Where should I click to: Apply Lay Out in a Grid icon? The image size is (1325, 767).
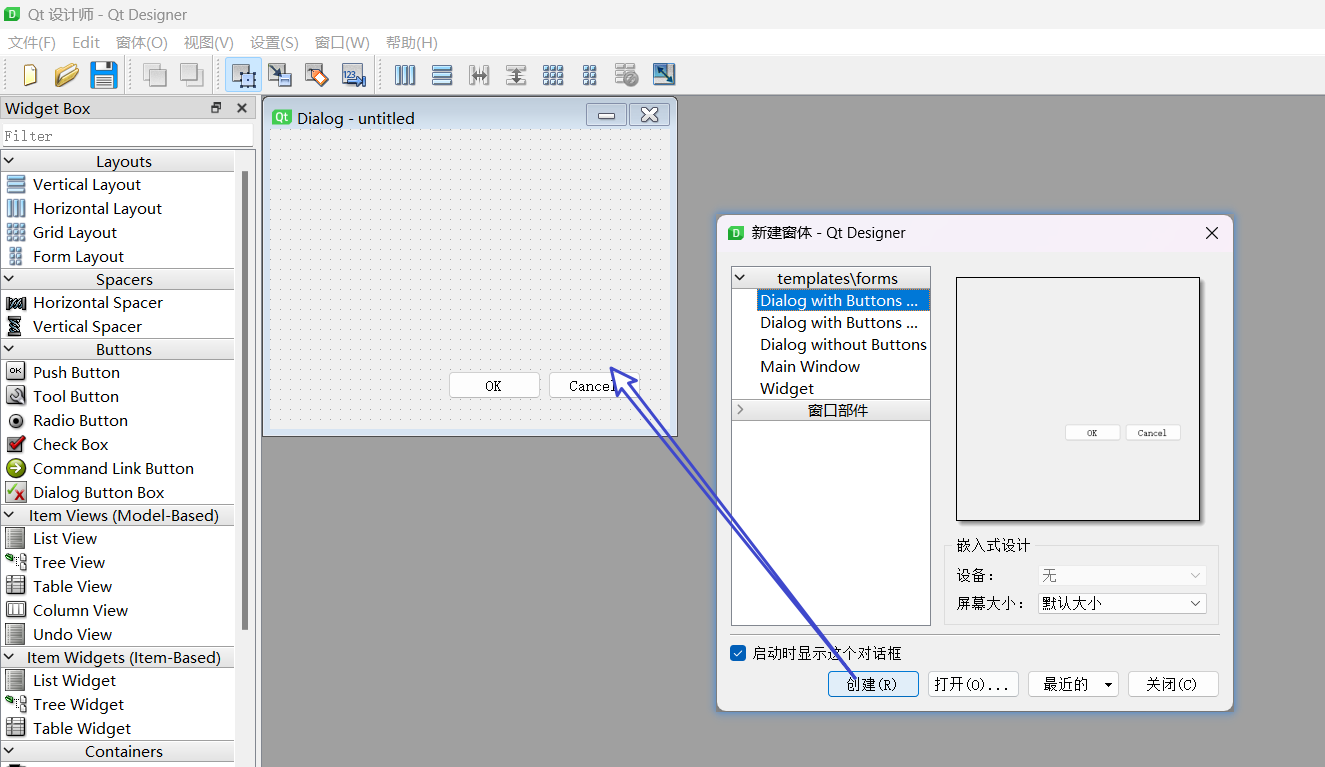pyautogui.click(x=553, y=75)
